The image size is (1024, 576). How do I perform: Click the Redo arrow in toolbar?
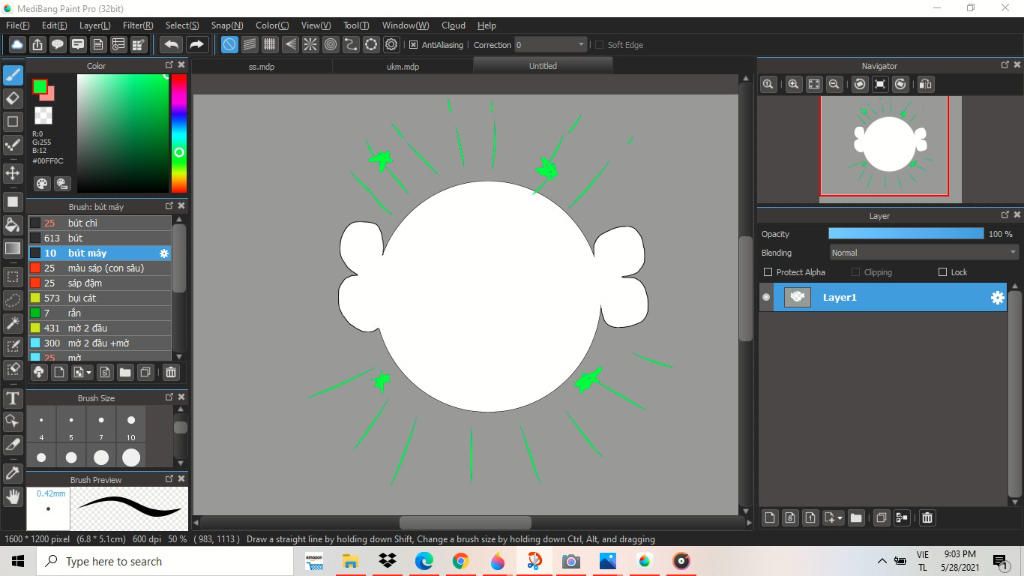[x=196, y=44]
